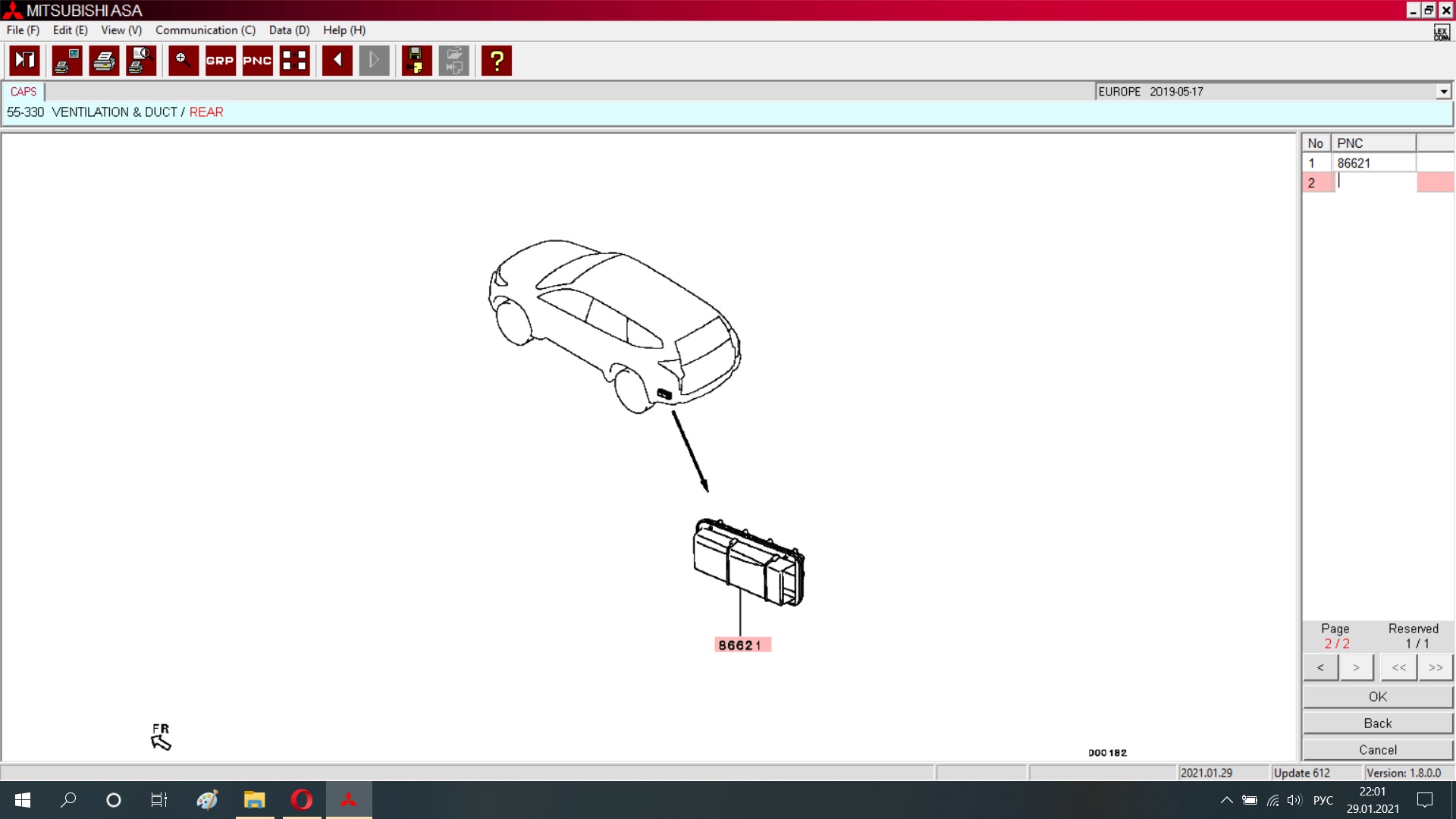Select the CAPS tab
1456x819 pixels.
(x=24, y=92)
